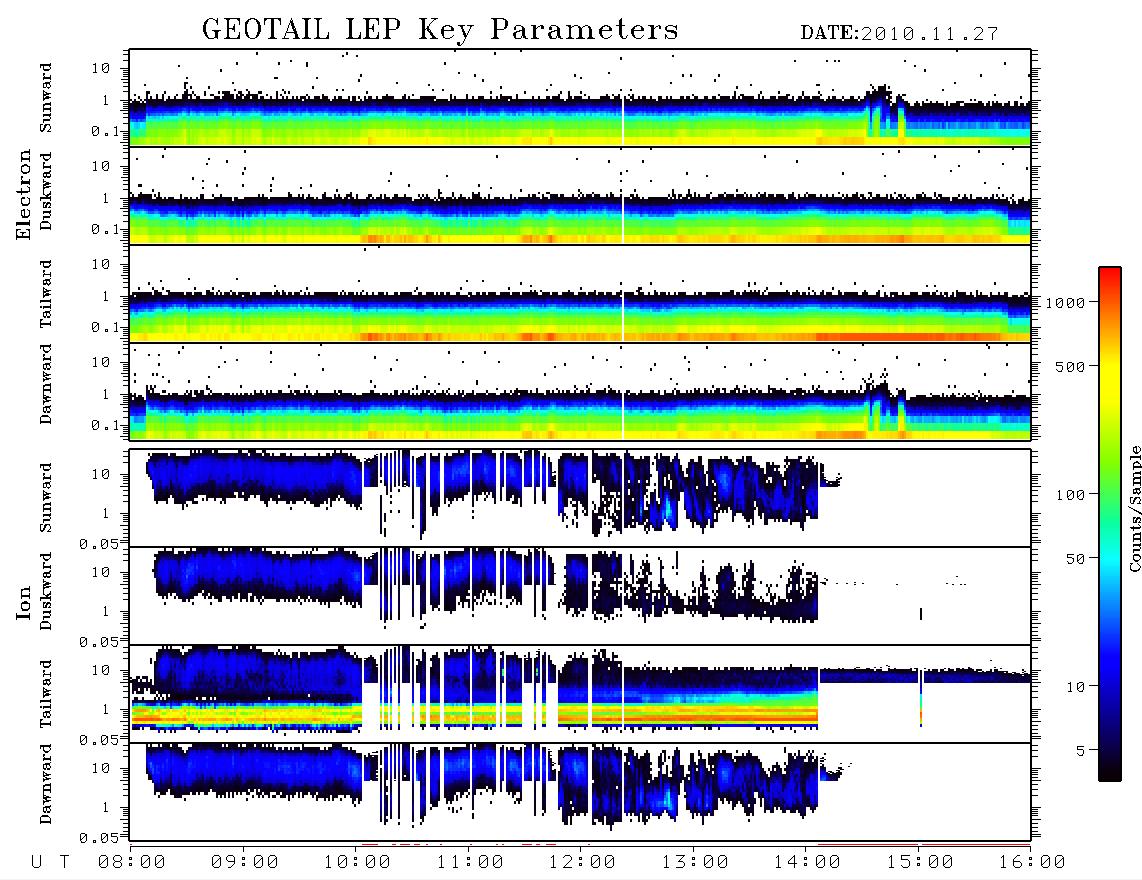Viewport: 1142px width, 880px height.
Task: Click the Ion Tailward spectrogram panel
Action: [580, 694]
